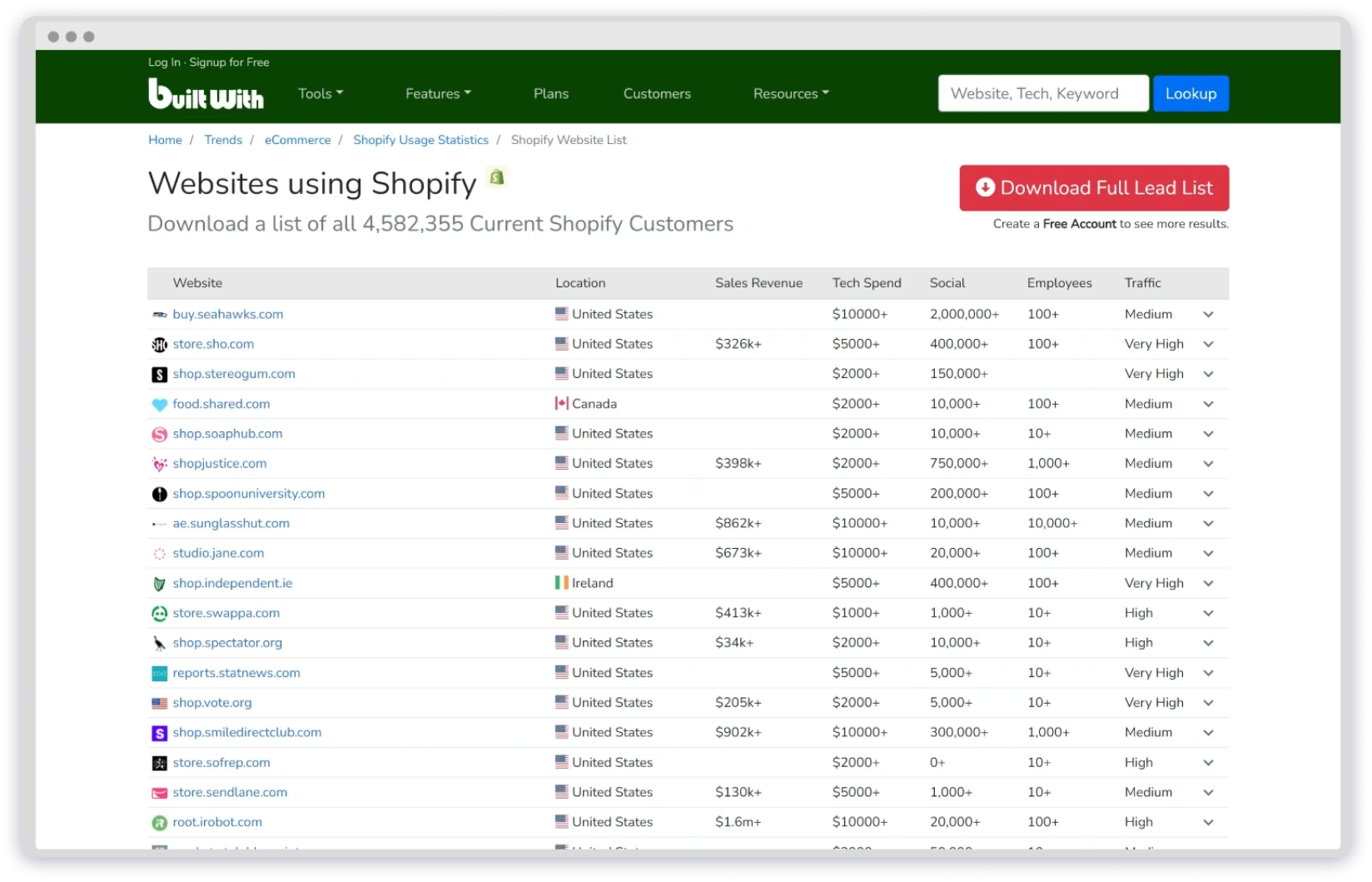
Task: Follow the Shopify Usage Statistics breadcrumb link
Action: [420, 140]
